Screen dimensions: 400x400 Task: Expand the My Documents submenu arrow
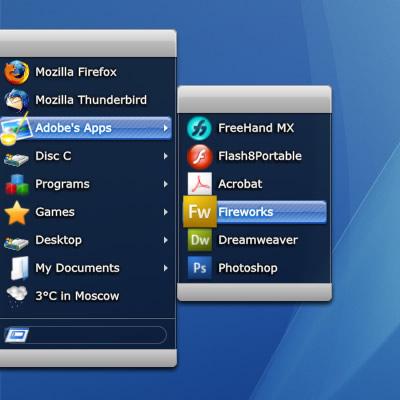[166, 268]
